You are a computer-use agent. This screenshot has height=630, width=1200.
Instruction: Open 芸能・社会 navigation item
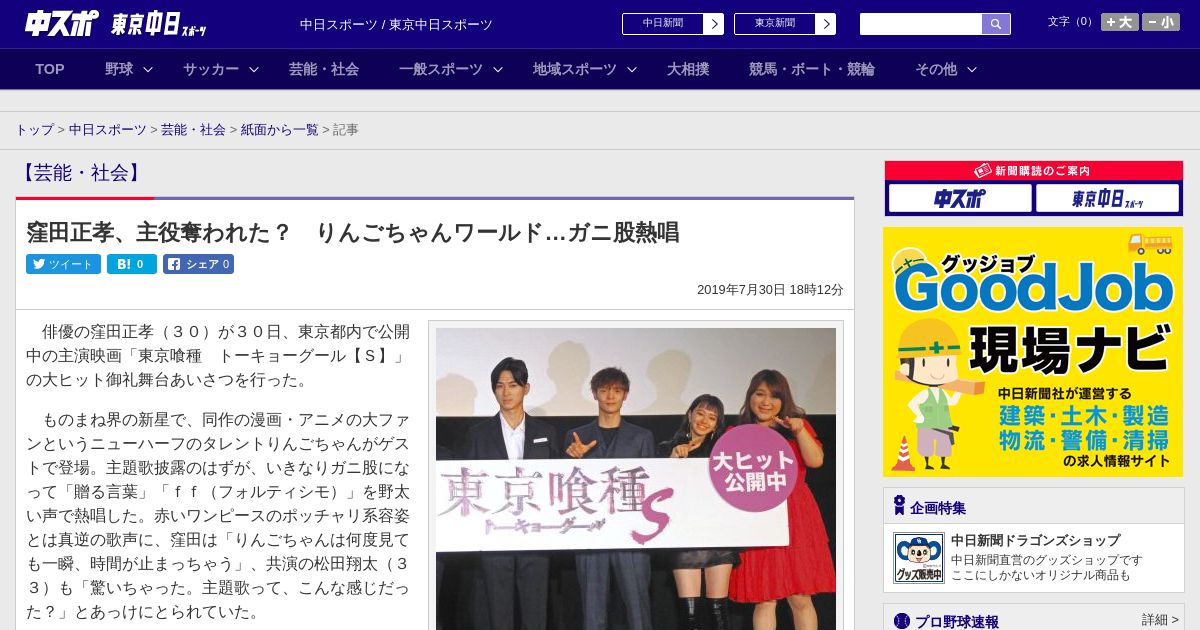tap(324, 69)
